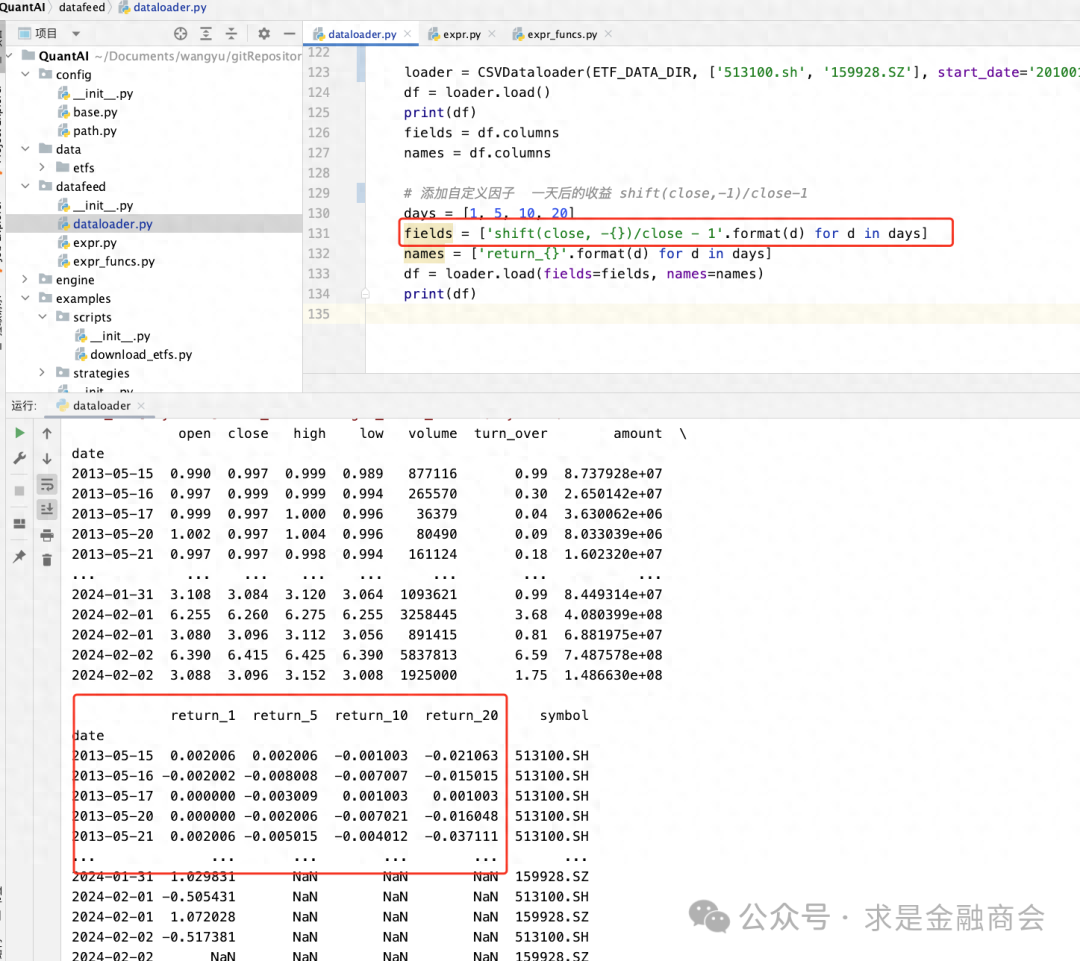Click 'fields = df.columns' on line 126
Image resolution: width=1080 pixels, height=961 pixels.
coord(481,132)
